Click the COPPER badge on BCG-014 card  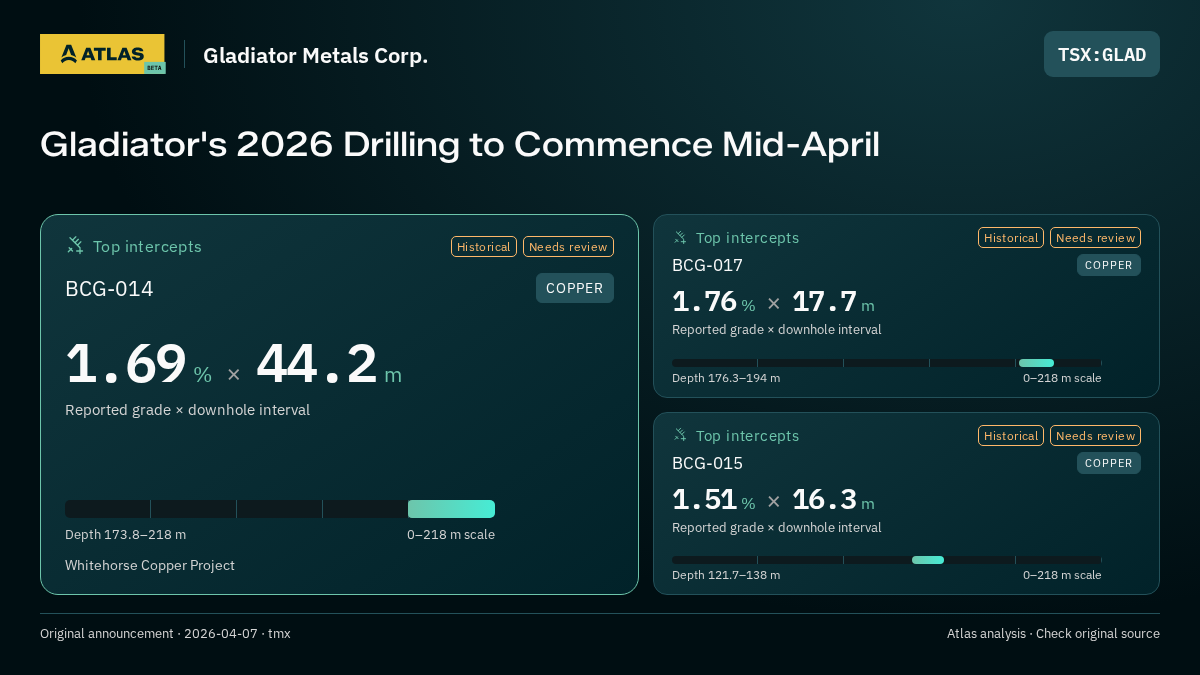[x=575, y=288]
